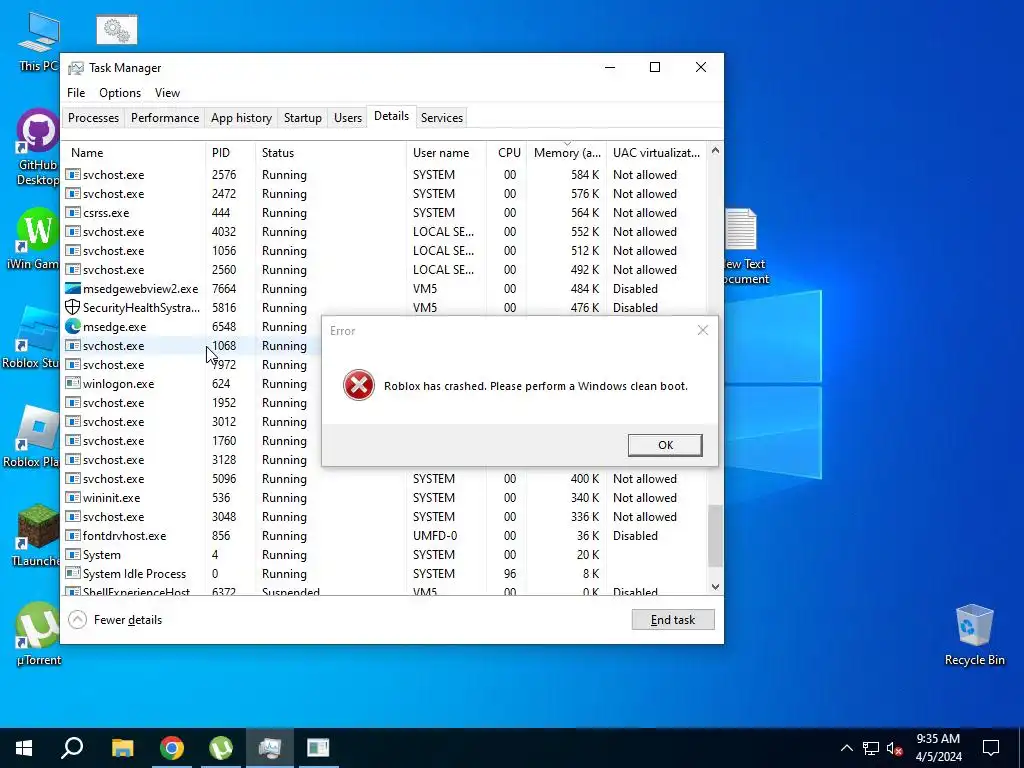
Task: Open GitHub Desktop shortcut on desktop
Action: 38,148
